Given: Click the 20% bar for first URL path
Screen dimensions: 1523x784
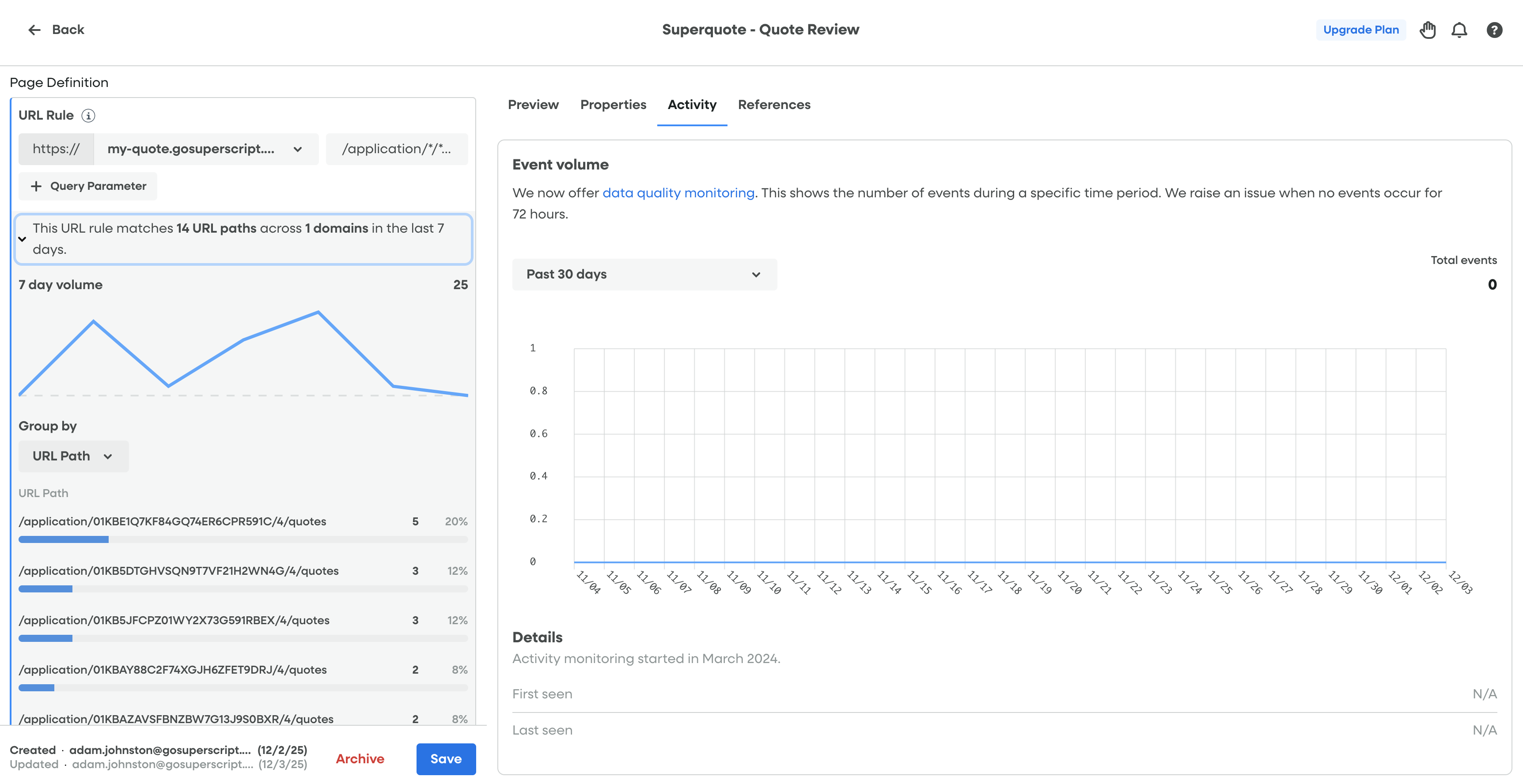Looking at the screenshot, I should click(x=64, y=539).
